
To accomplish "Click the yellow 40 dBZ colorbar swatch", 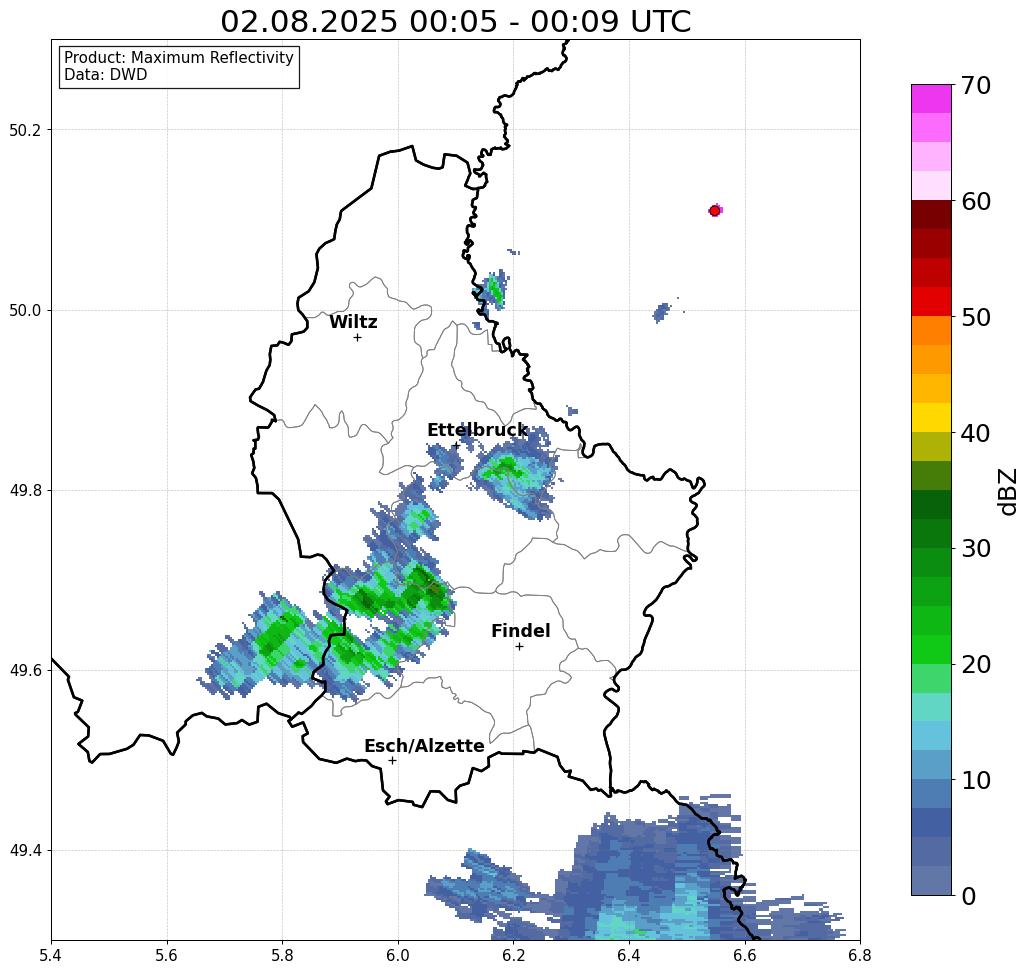I will 931,418.
